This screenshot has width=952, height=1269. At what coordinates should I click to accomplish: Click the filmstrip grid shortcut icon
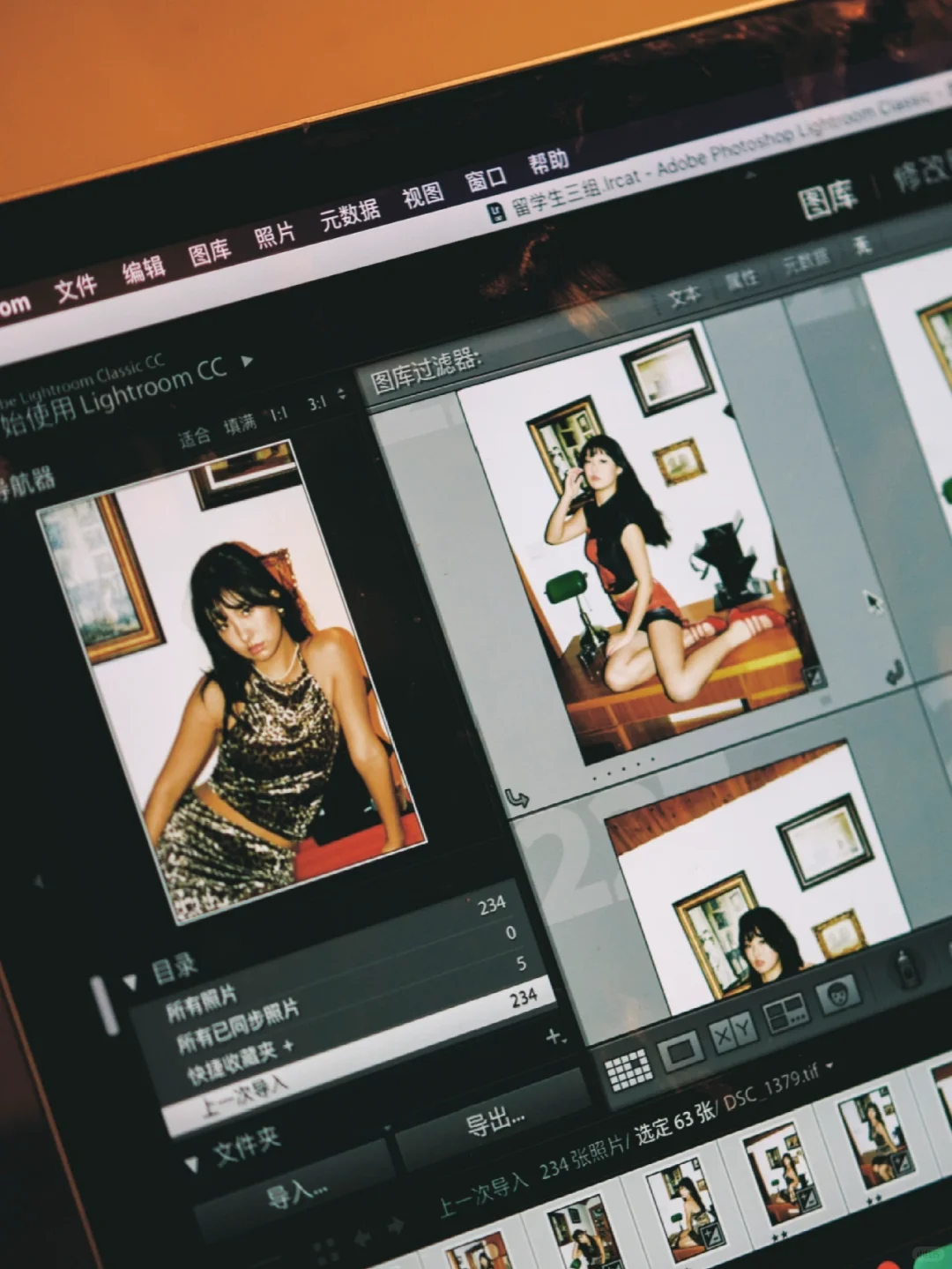[x=324, y=1251]
